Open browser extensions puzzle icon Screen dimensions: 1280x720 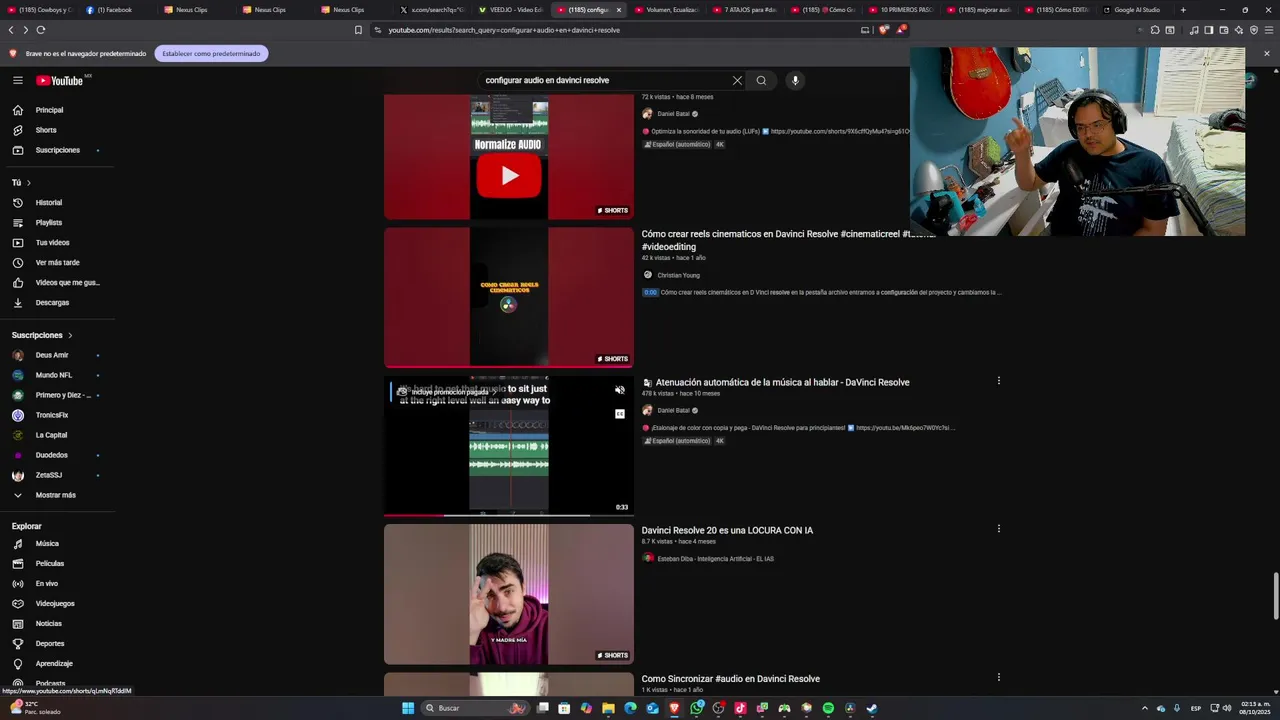pos(1154,30)
